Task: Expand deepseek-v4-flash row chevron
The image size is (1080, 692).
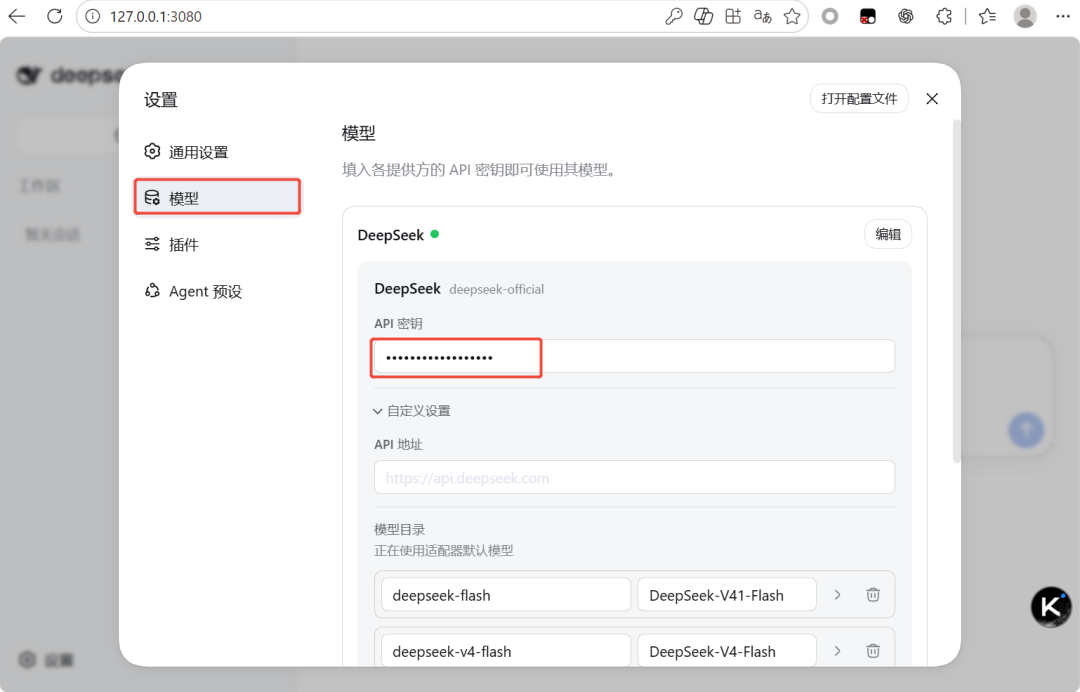Action: coord(838,651)
